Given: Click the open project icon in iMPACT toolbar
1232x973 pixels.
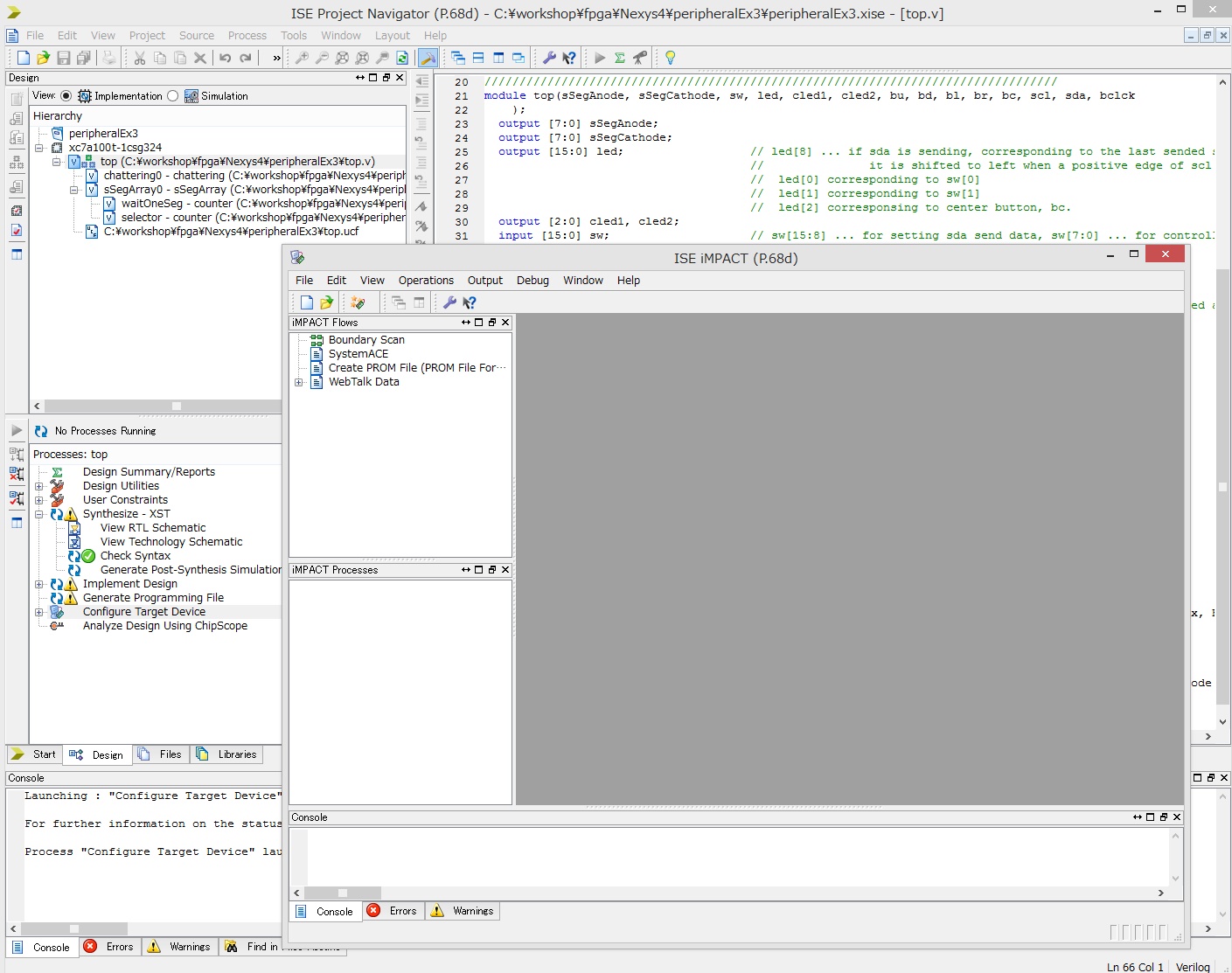Looking at the screenshot, I should 326,302.
